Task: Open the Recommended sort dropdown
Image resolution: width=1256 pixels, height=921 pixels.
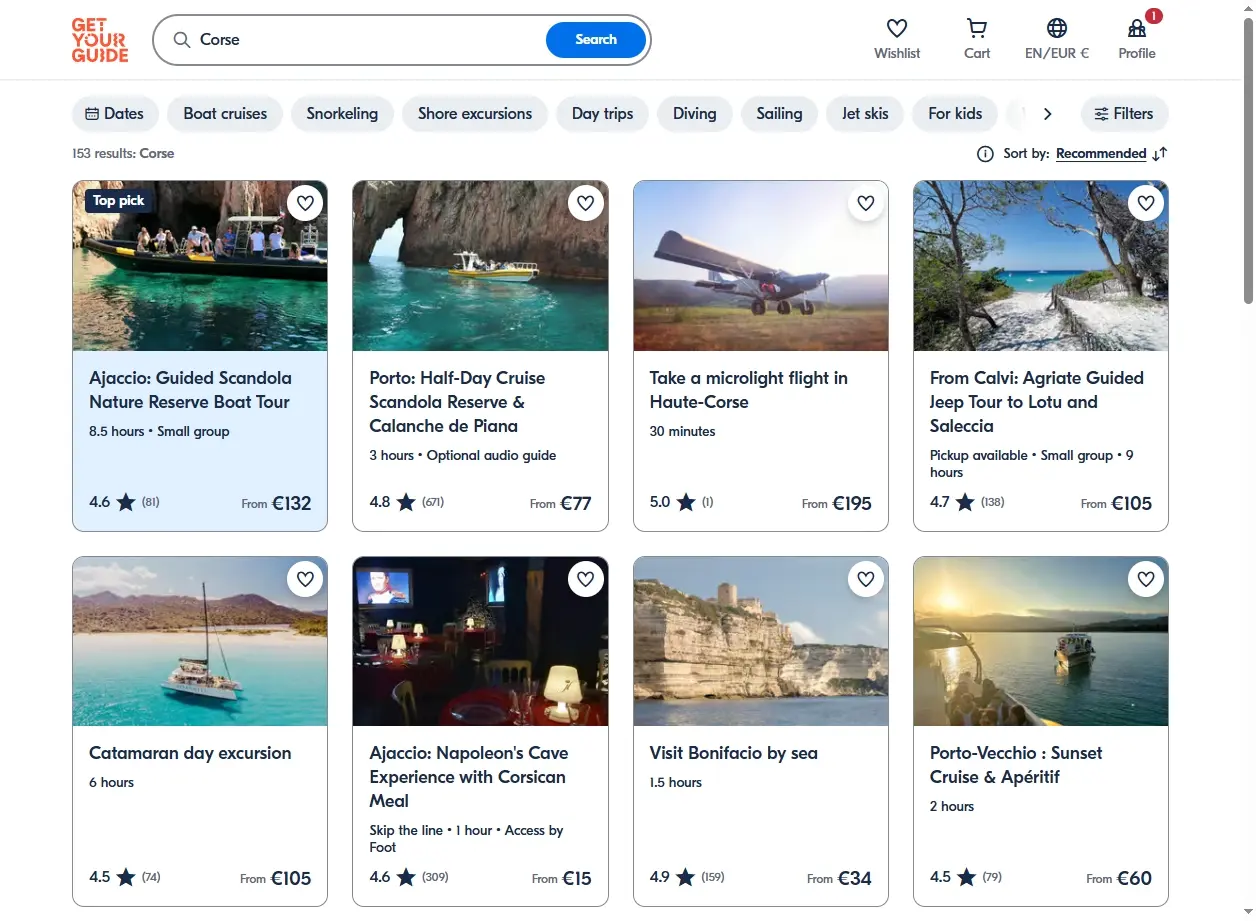Action: (1101, 154)
